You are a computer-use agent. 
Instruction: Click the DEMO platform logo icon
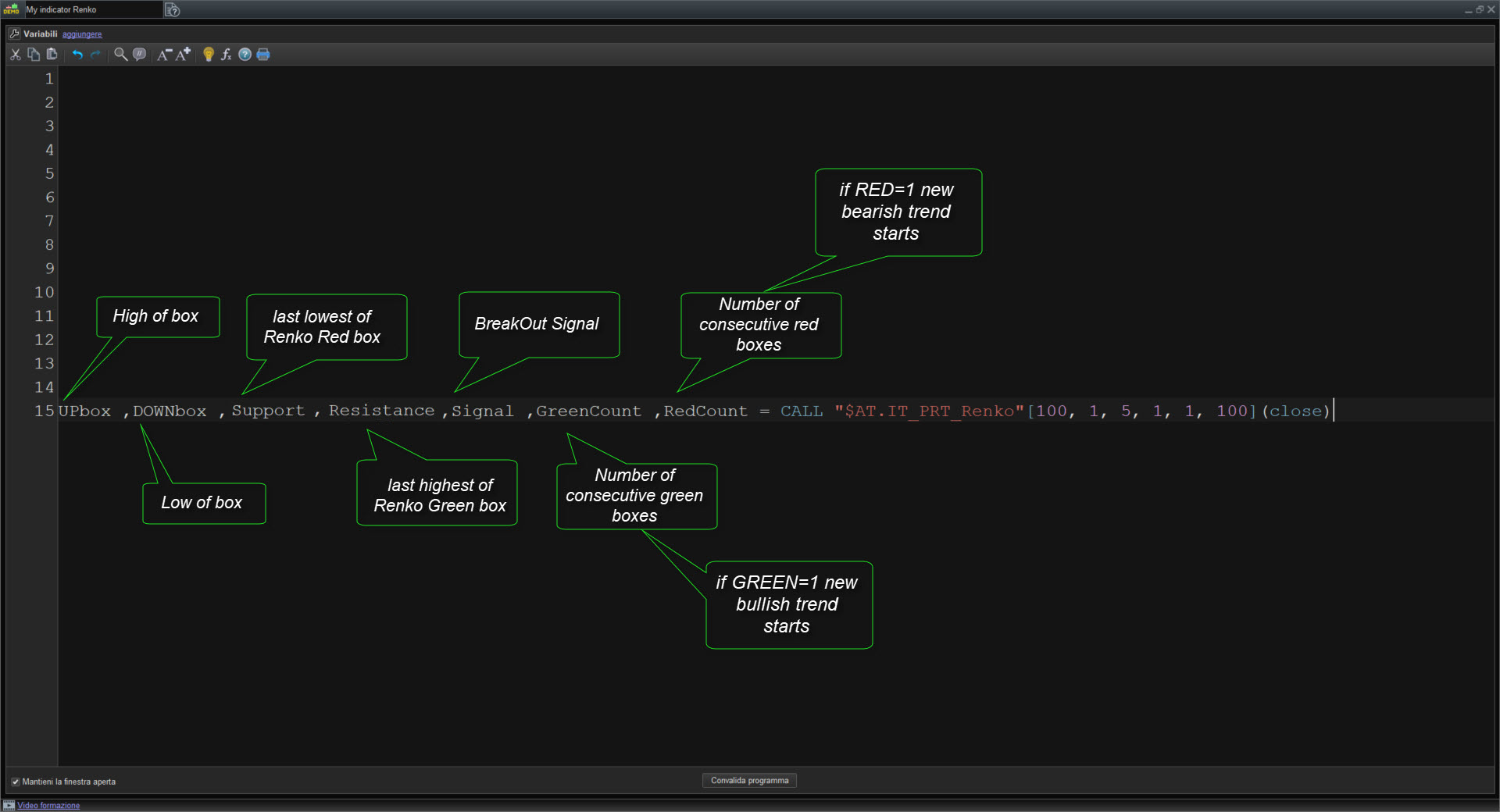11,9
